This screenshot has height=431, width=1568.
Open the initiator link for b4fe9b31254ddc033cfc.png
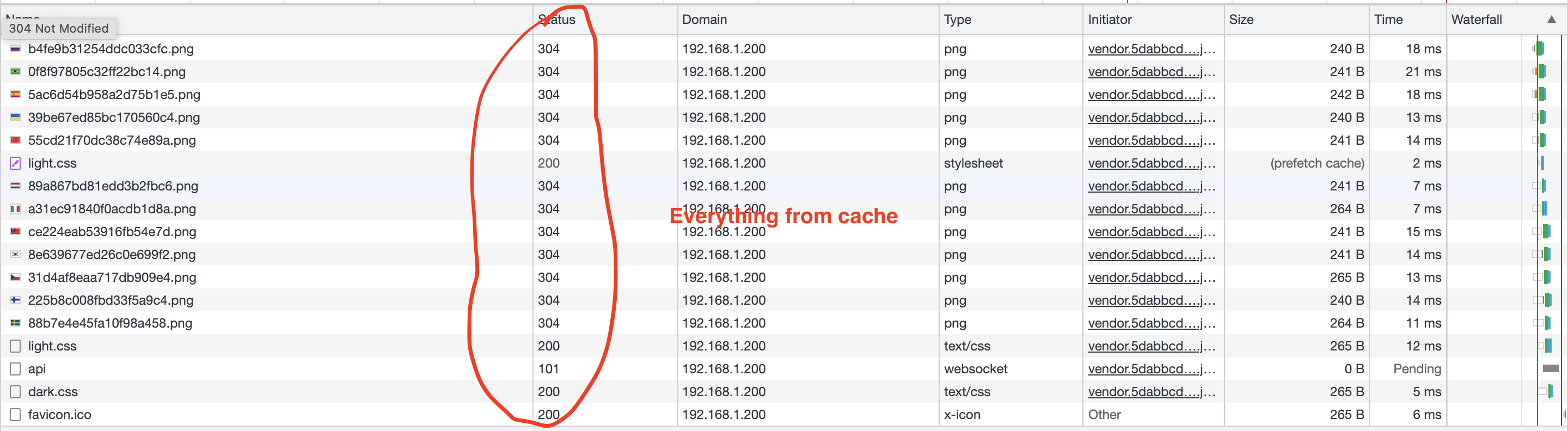[1151, 48]
